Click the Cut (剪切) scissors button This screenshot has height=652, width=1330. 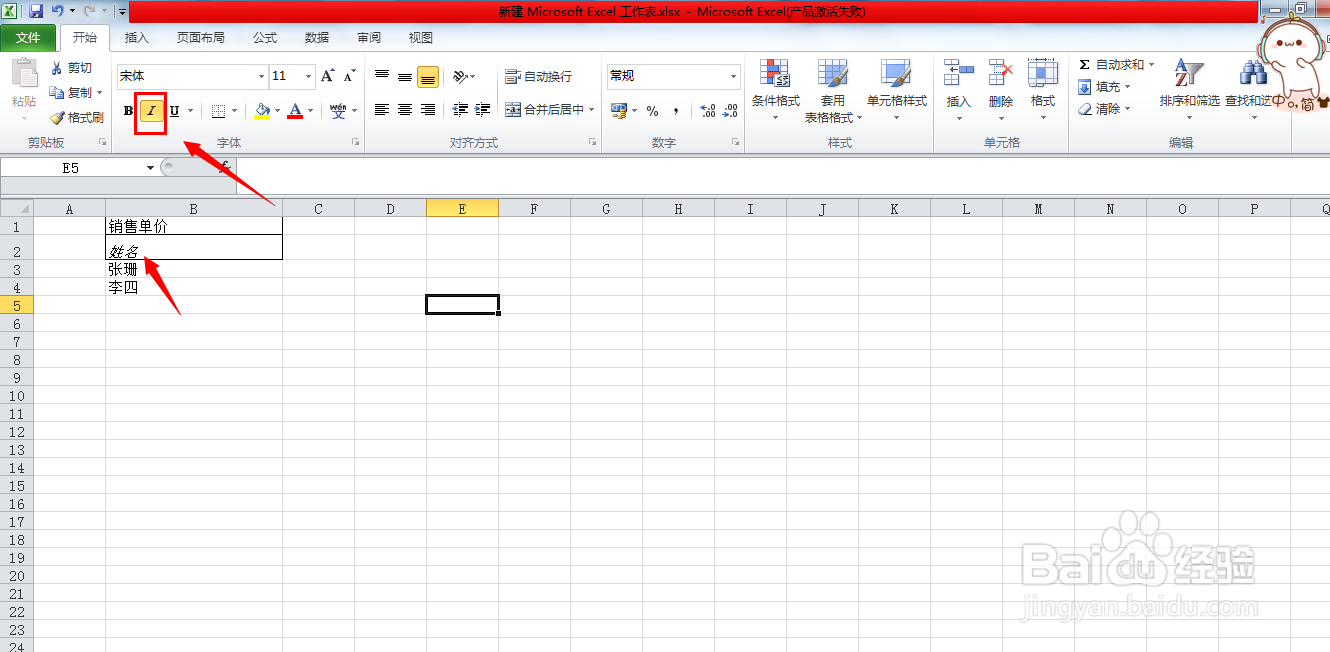pos(71,68)
